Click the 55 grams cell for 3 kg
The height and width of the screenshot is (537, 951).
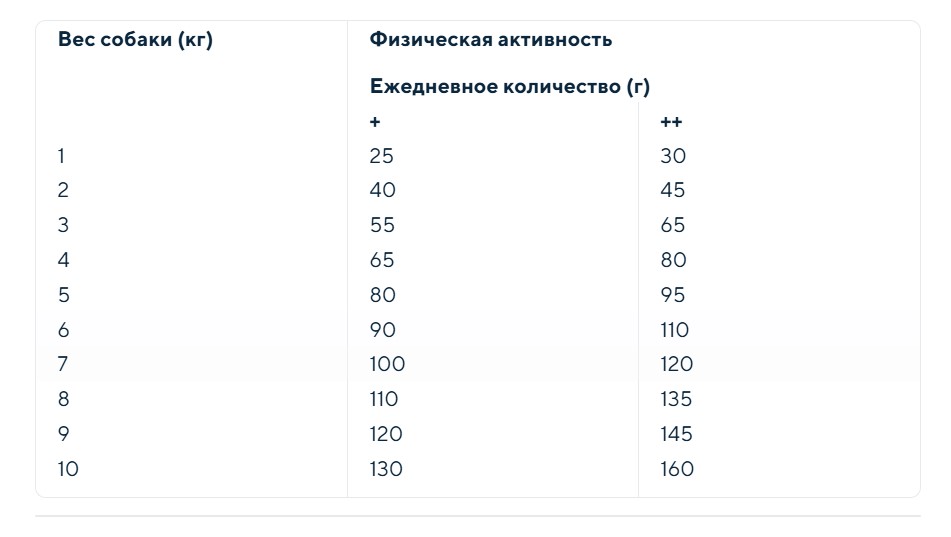(382, 225)
